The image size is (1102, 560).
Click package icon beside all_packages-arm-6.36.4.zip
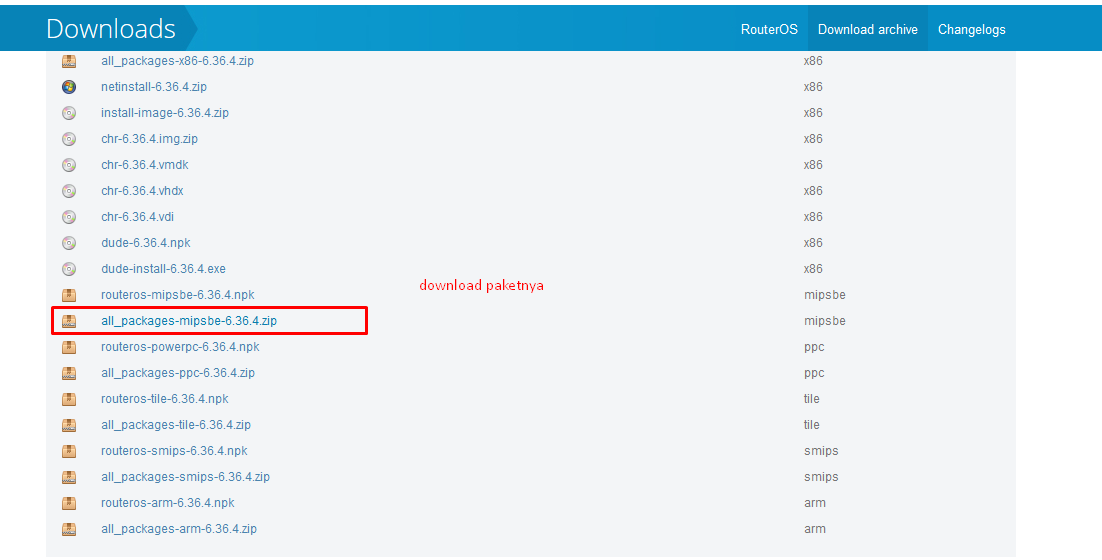[69, 529]
